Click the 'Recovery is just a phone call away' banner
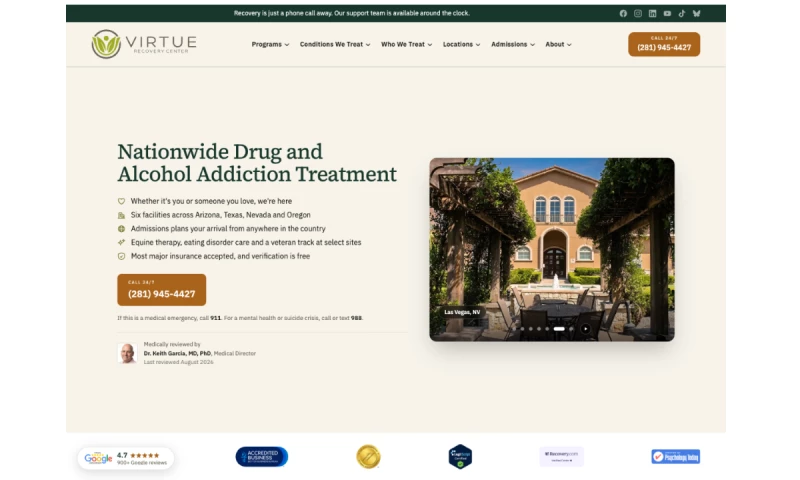 pyautogui.click(x=352, y=13)
